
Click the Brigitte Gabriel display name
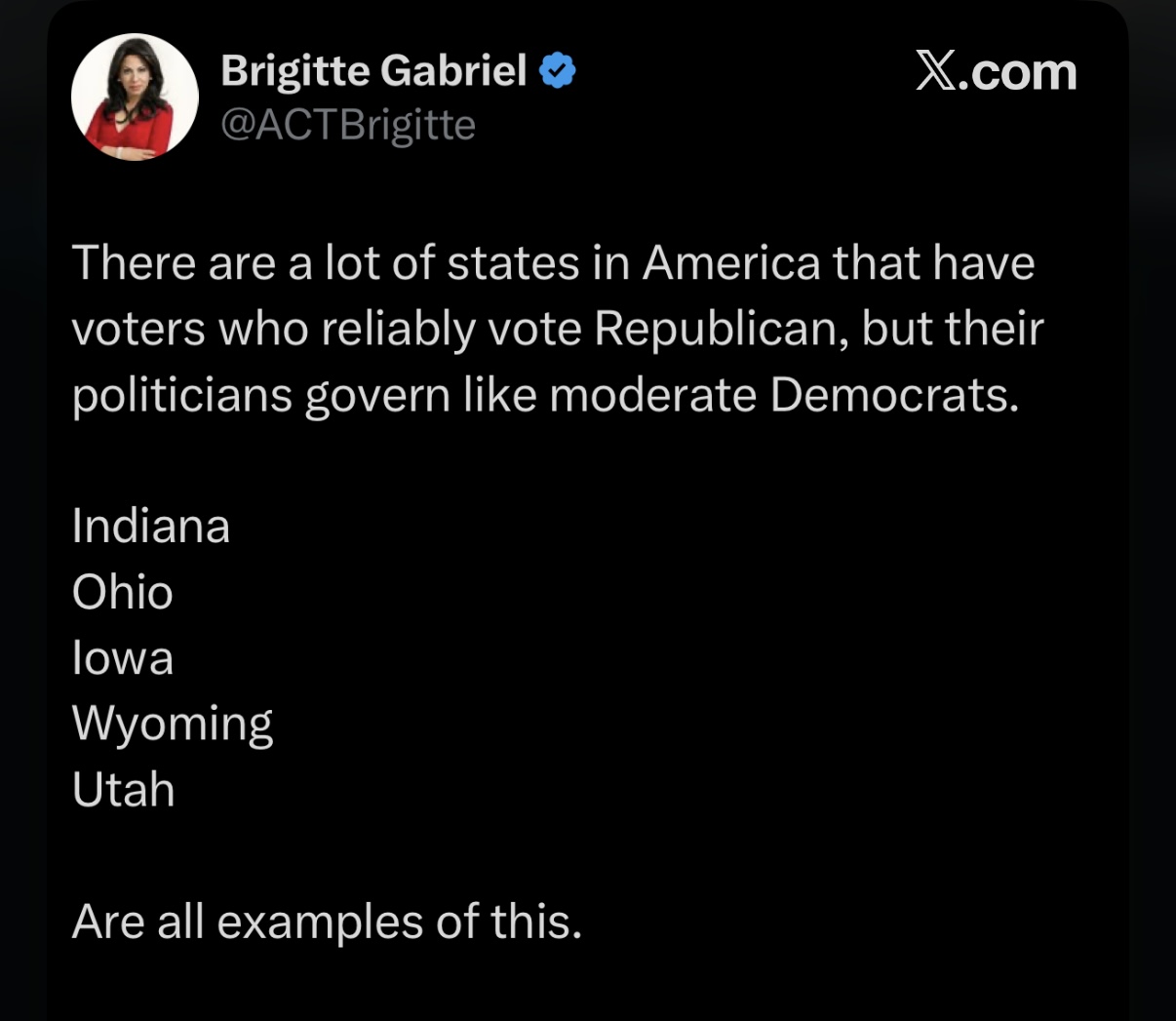pos(373,71)
